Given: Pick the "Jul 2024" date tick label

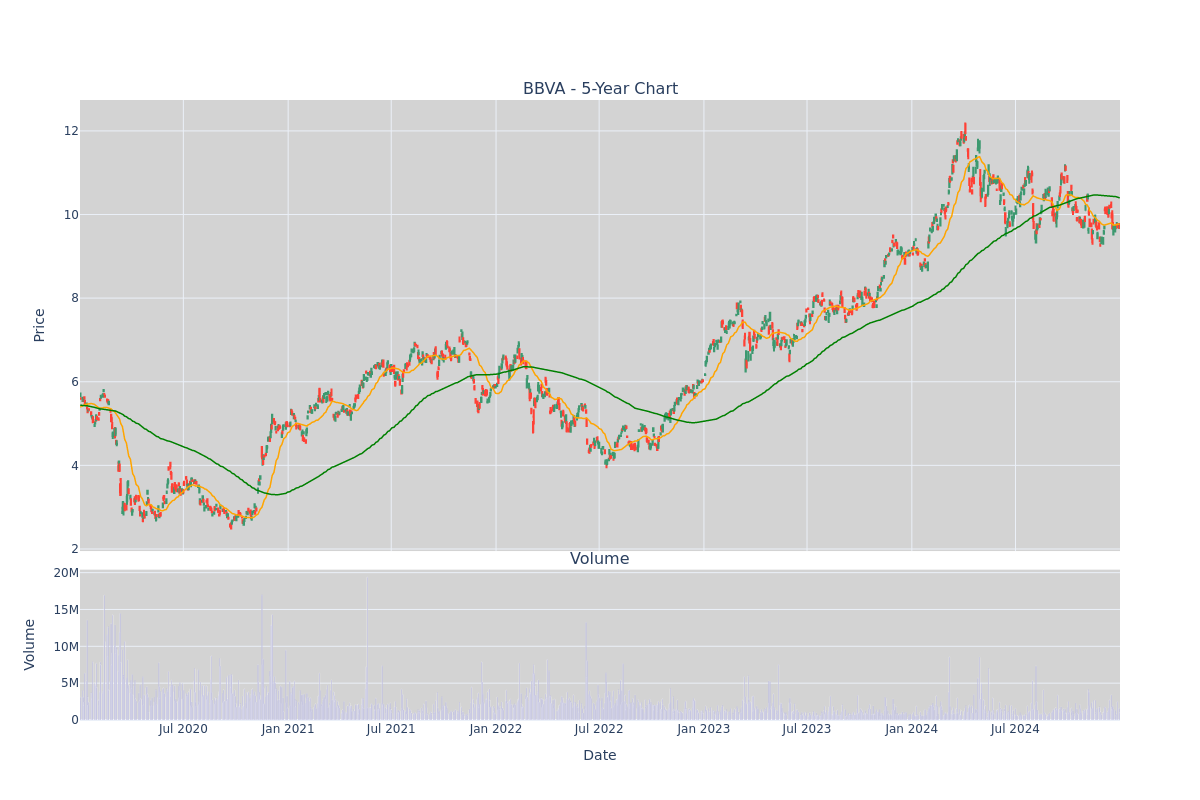Looking at the screenshot, I should (1015, 729).
